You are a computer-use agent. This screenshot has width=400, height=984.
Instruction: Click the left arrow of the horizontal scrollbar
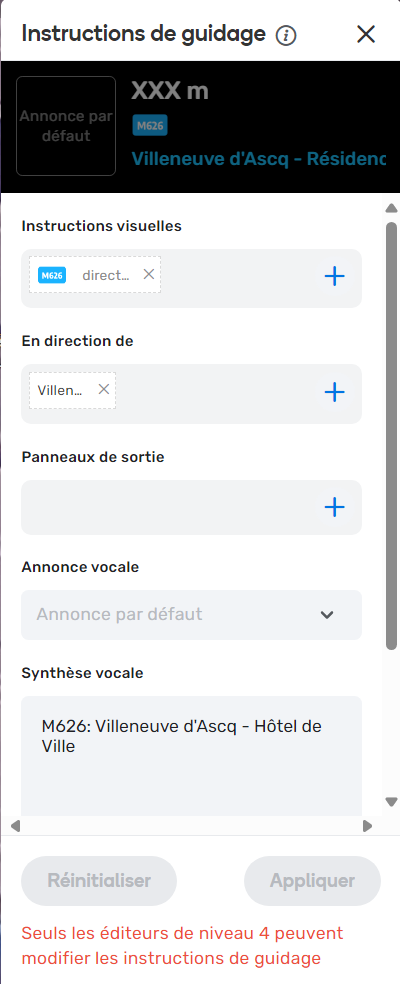coord(16,826)
